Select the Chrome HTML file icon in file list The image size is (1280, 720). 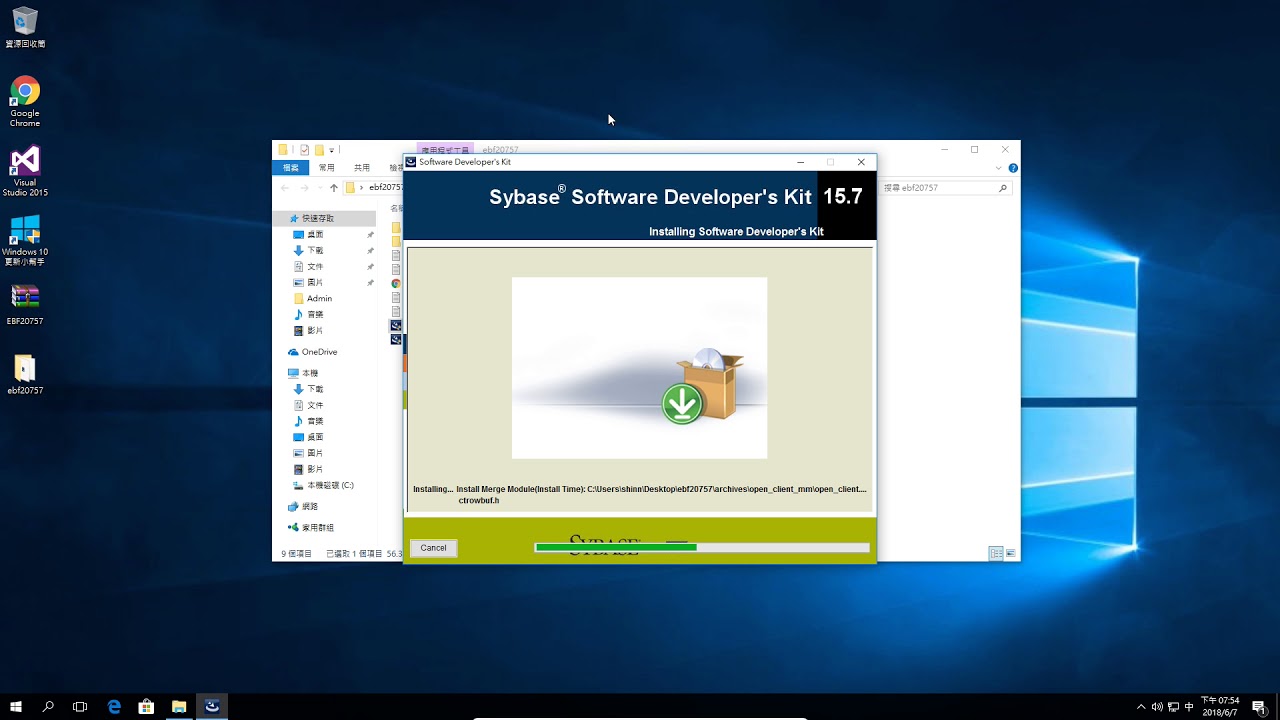pos(396,283)
